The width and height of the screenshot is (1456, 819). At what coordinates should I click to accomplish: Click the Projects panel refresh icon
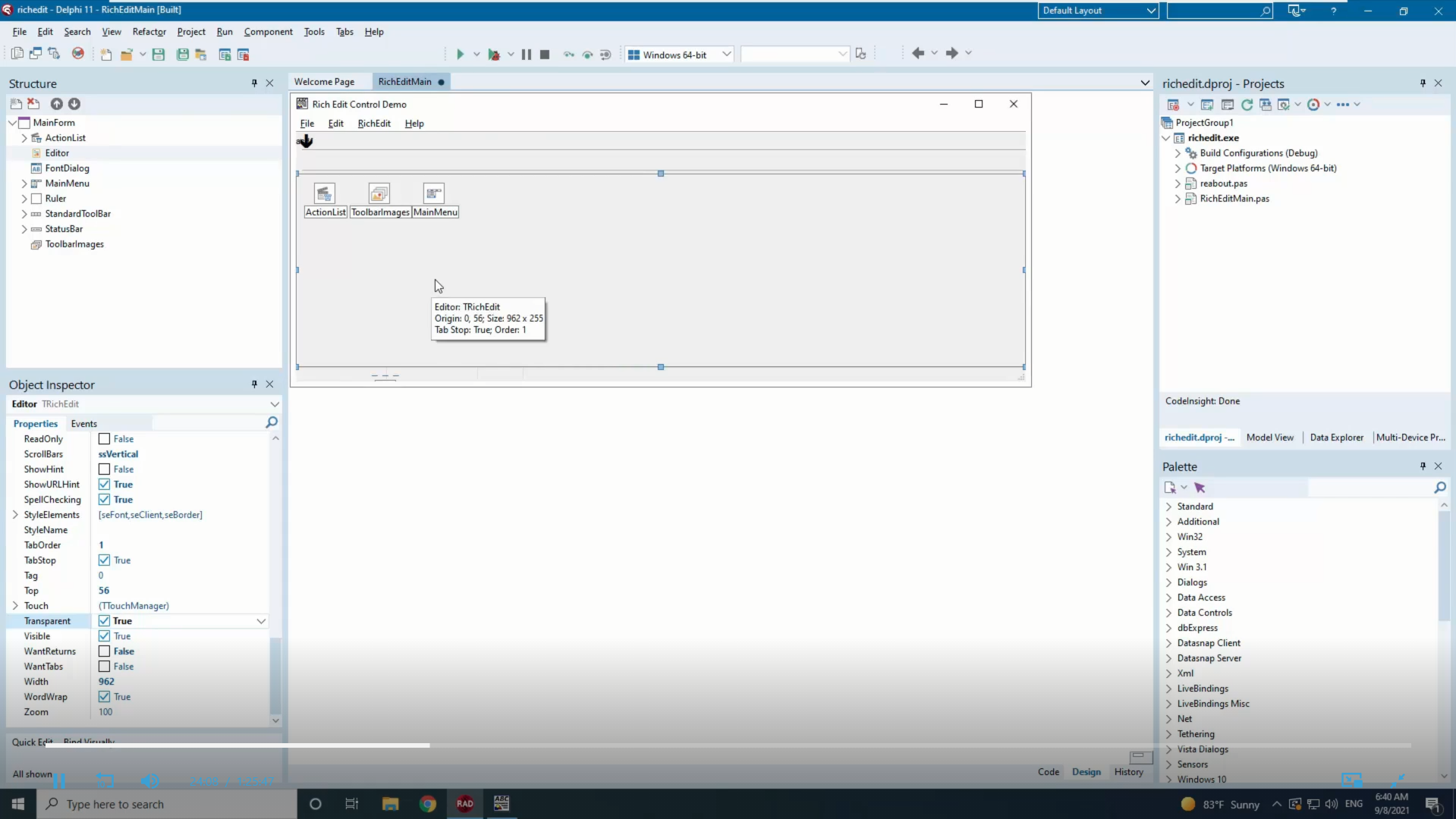1247,105
